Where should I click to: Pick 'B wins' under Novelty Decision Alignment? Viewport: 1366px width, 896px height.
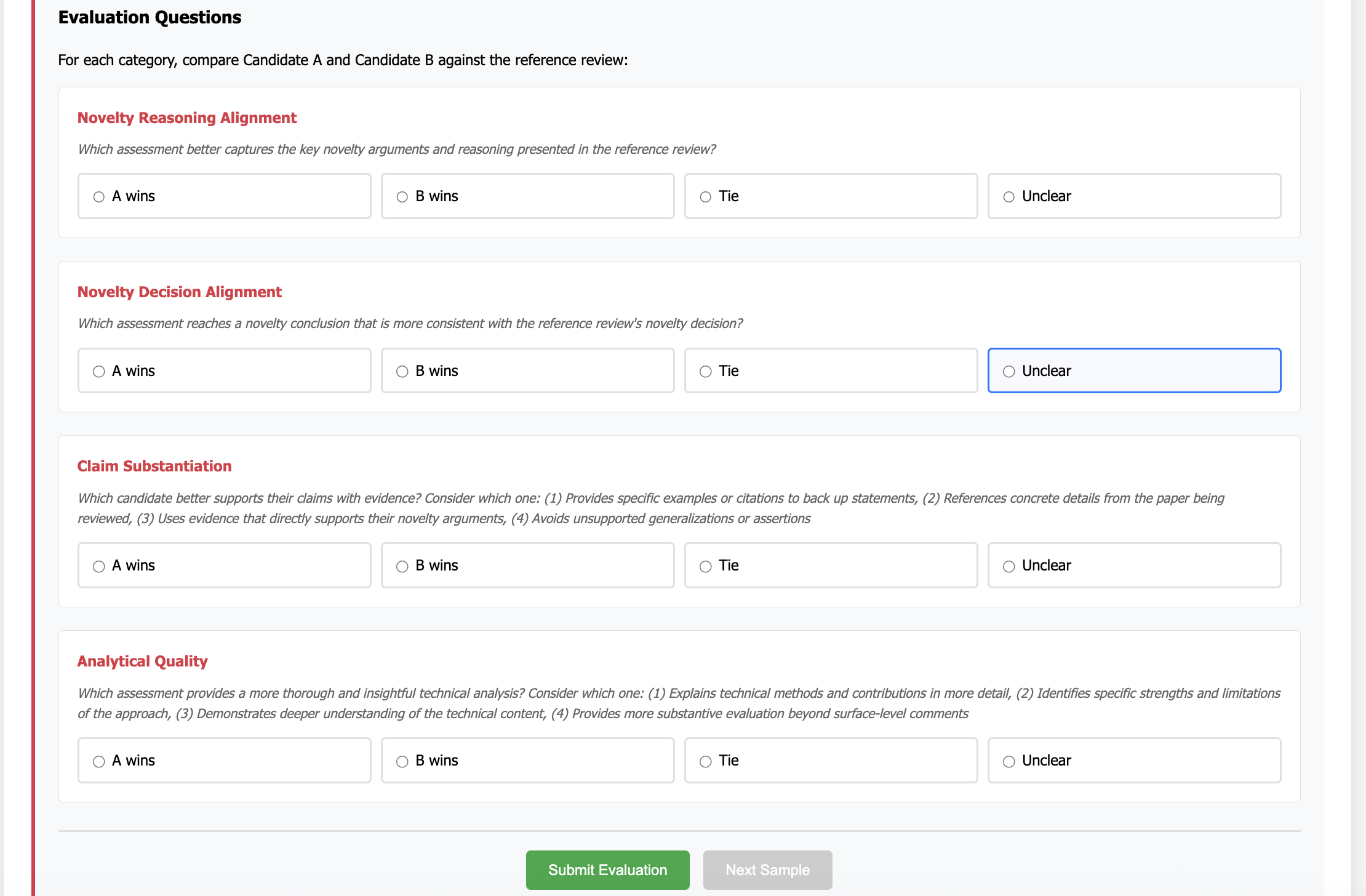coord(402,372)
